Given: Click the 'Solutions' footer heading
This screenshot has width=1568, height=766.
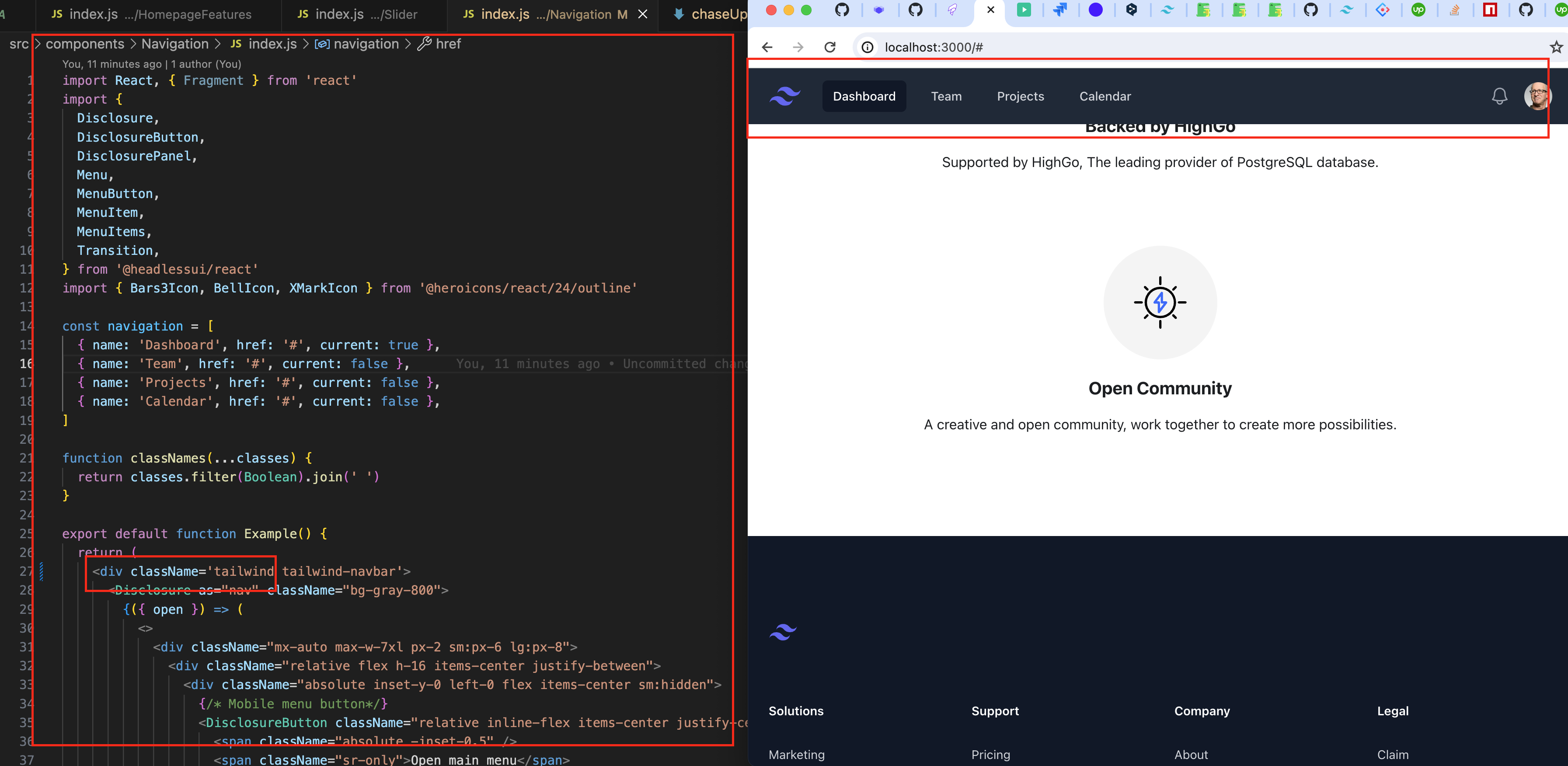Looking at the screenshot, I should coord(795,710).
